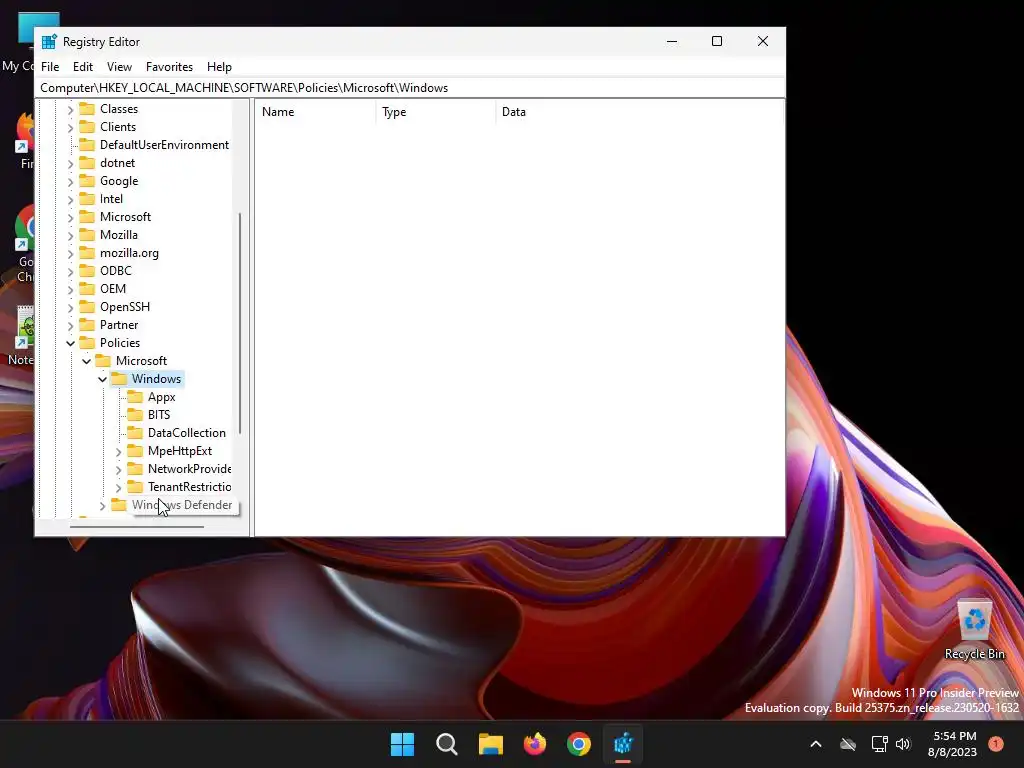Click the tree pane horizontal scrollbar
Screen dimensions: 1024x768
click(x=136, y=526)
